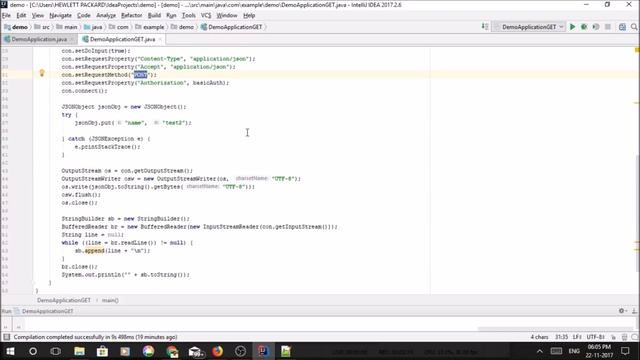Click the selected "POST" text in editor

pos(140,75)
